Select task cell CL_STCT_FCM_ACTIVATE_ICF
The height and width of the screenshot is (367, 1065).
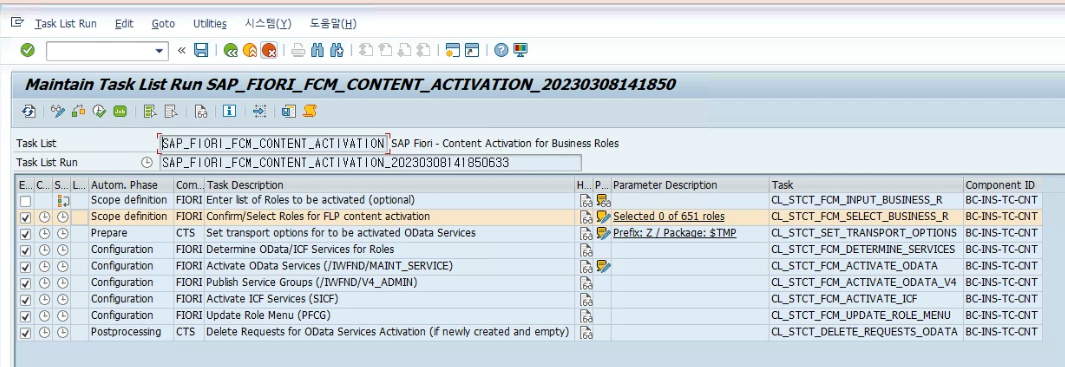coord(866,299)
